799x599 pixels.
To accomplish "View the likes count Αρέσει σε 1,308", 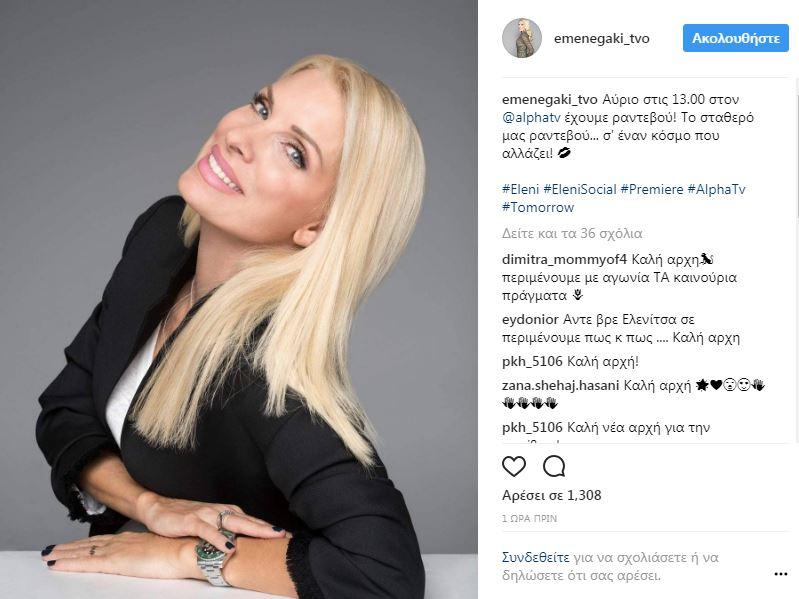I will (x=551, y=495).
